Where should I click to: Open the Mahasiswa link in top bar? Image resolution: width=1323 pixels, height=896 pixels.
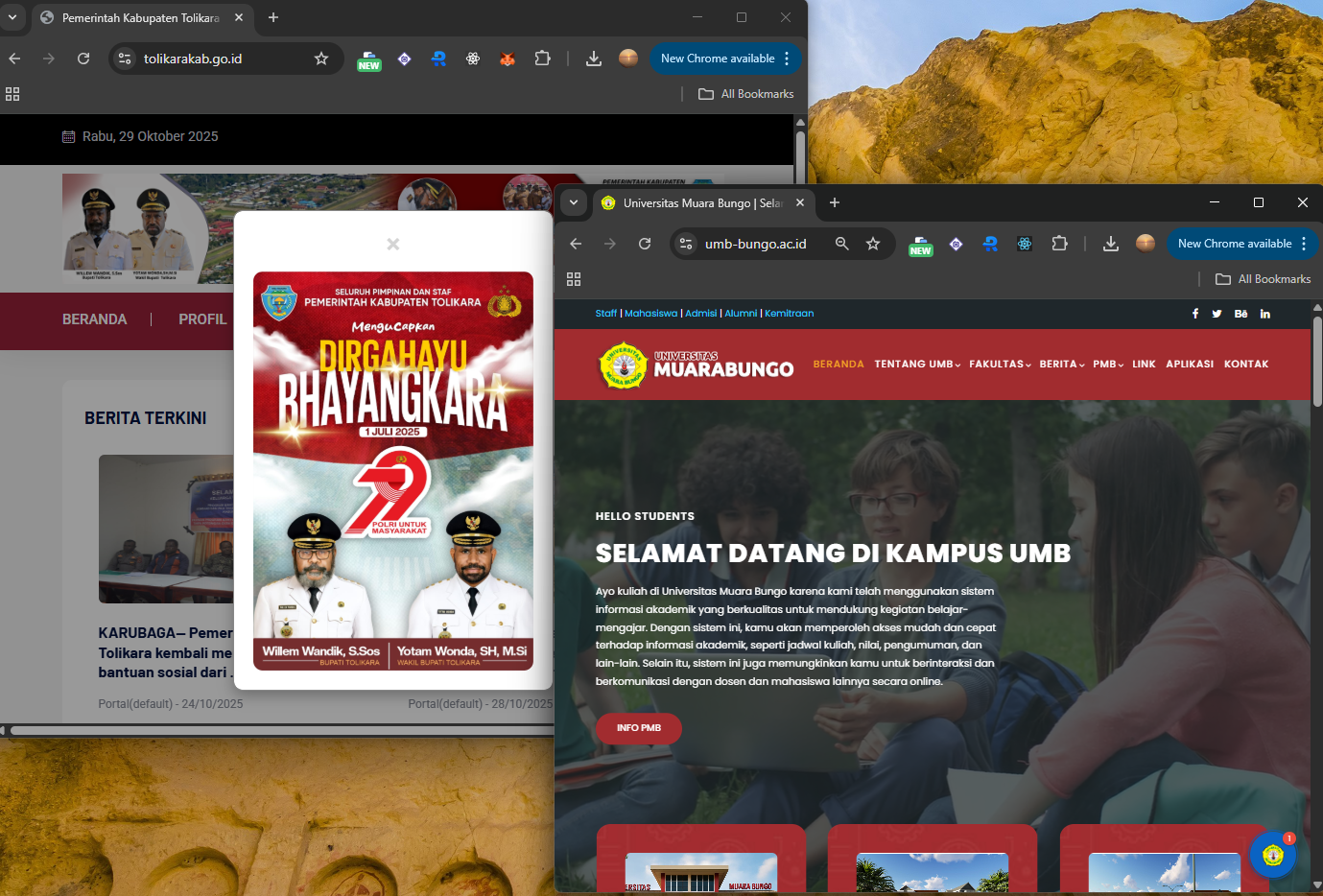coord(650,314)
